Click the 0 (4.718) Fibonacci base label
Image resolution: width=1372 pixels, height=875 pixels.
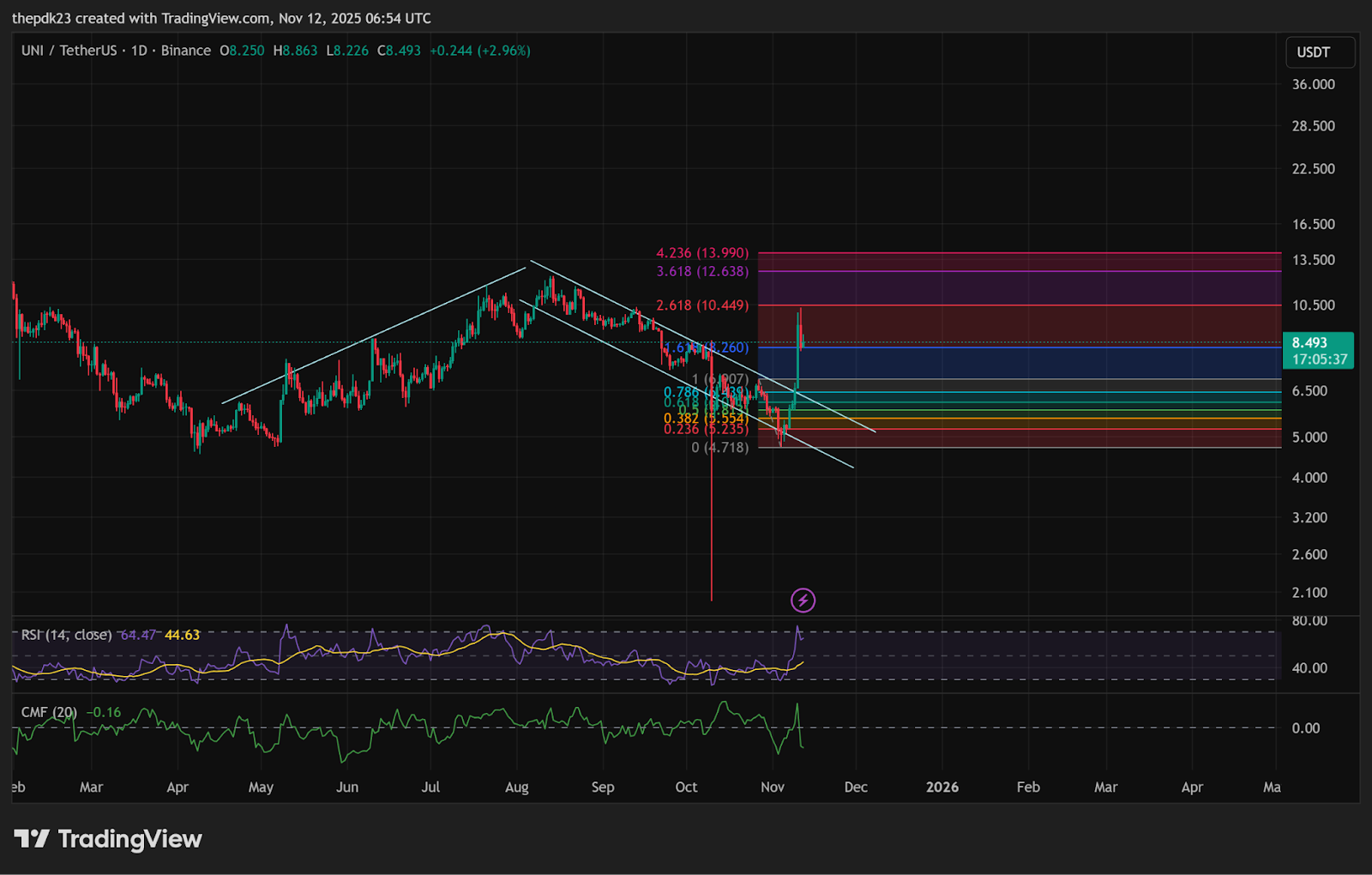(719, 448)
